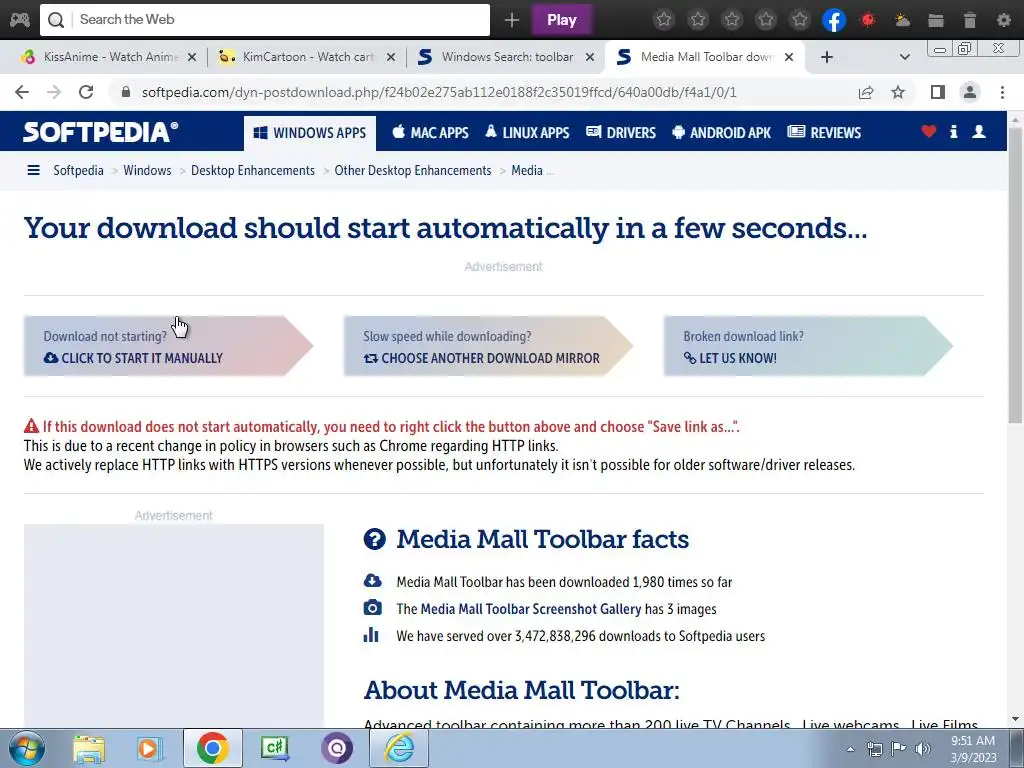Click the page vertical scrollbar
This screenshot has width=1024, height=768.
coord(1016,274)
